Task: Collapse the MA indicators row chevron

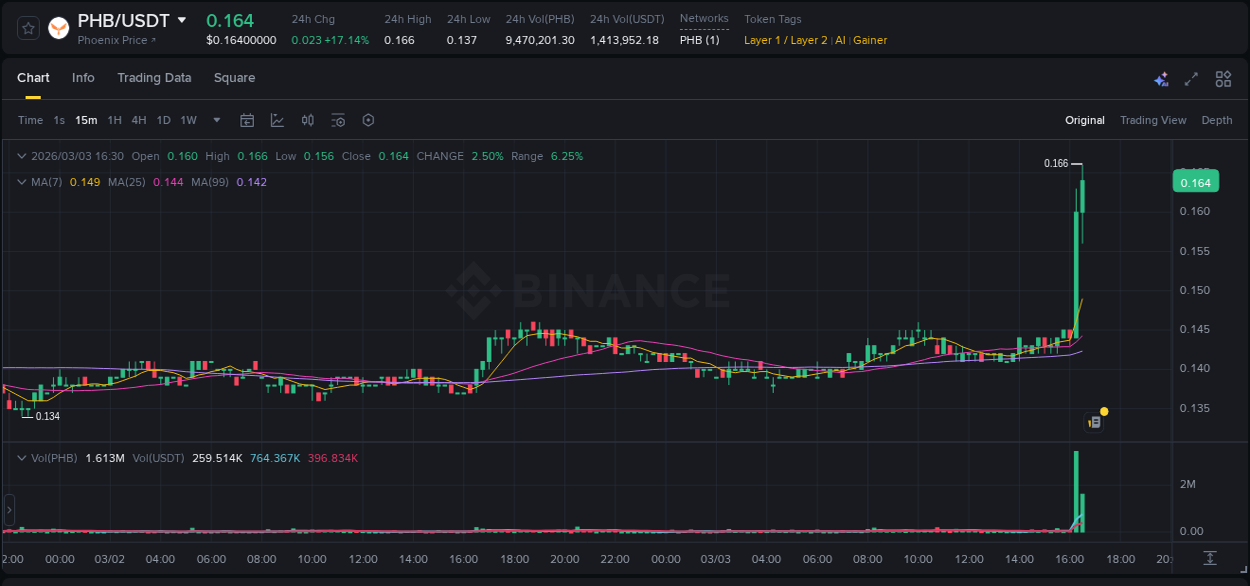Action: tap(21, 182)
